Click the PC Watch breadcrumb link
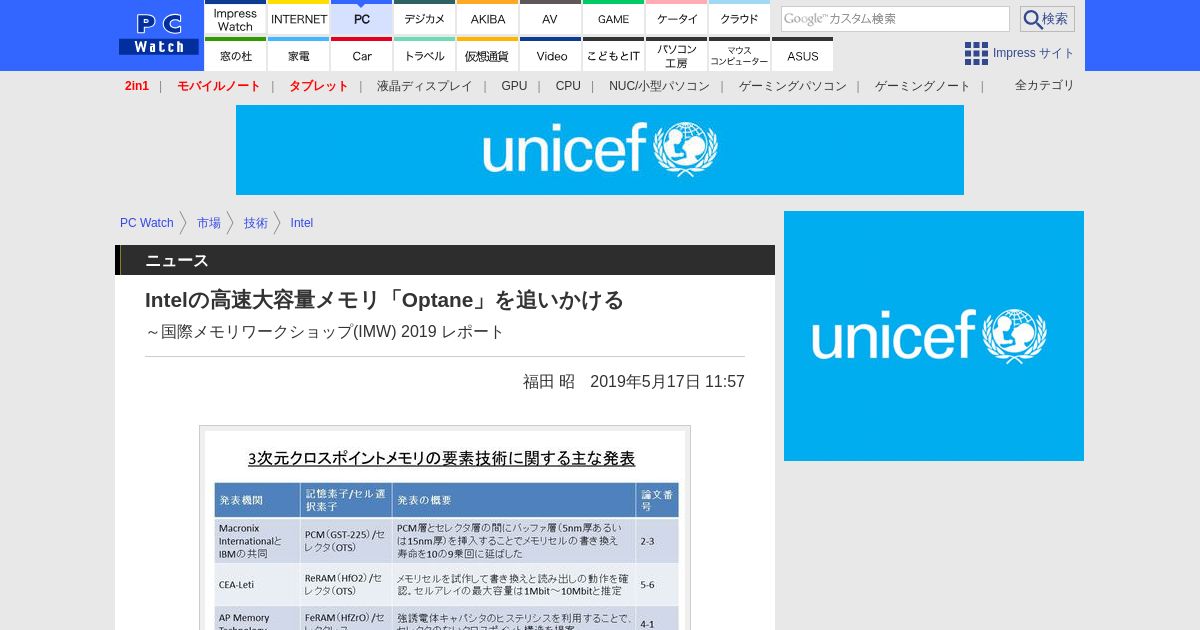 [x=147, y=223]
